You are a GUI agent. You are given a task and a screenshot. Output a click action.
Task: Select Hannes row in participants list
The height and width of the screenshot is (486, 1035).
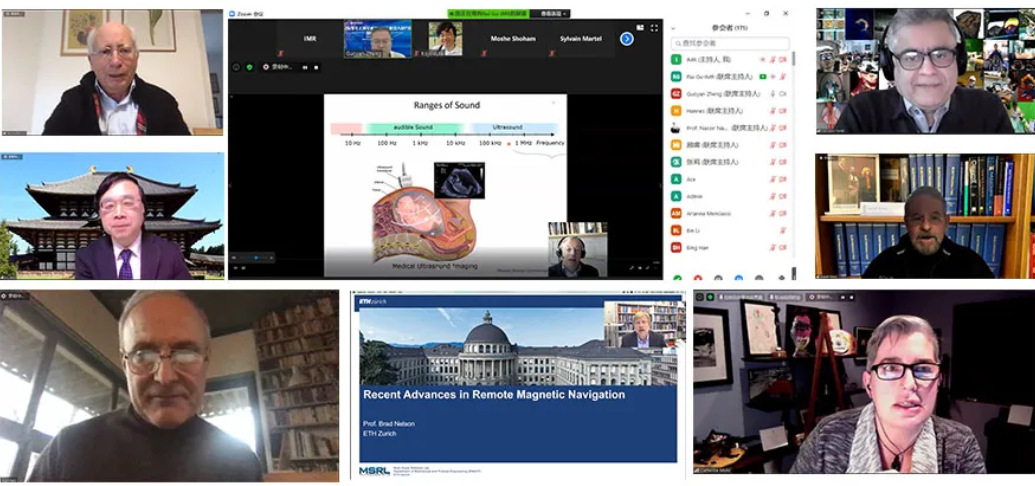[729, 111]
